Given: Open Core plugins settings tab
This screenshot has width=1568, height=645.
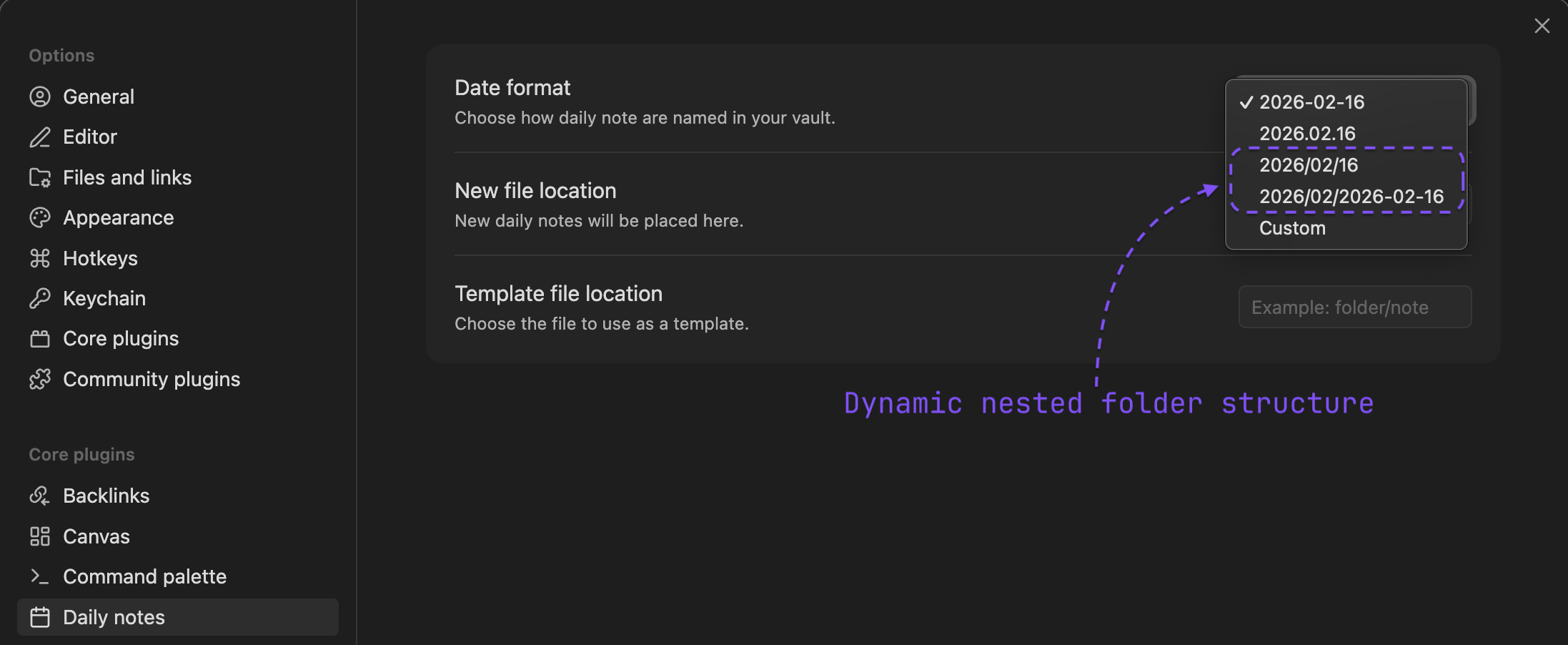Looking at the screenshot, I should 121,338.
